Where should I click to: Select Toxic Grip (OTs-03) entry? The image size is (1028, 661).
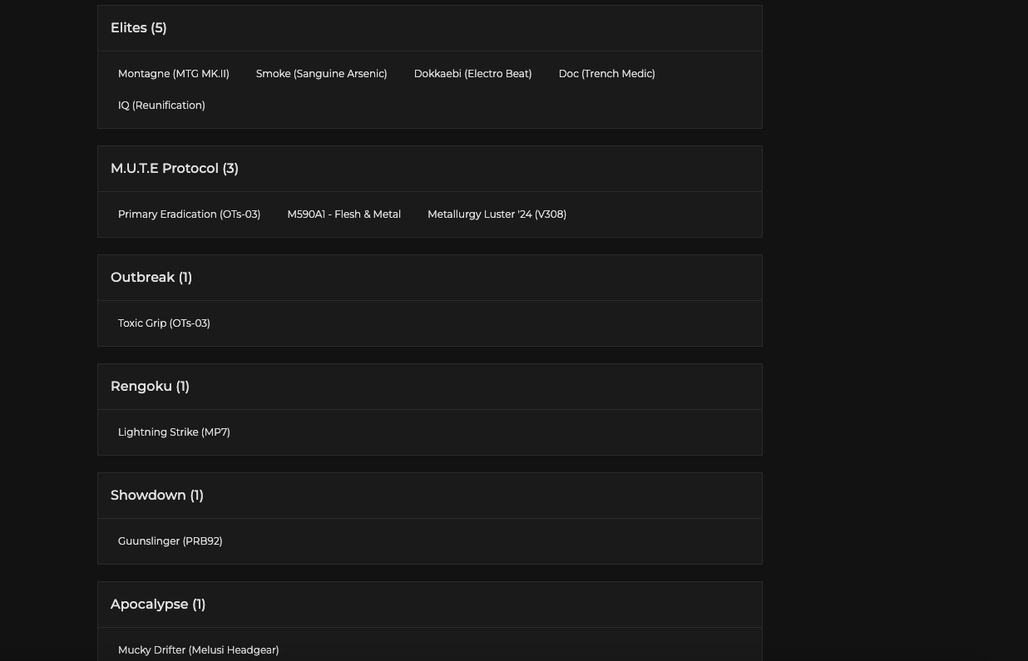(164, 323)
